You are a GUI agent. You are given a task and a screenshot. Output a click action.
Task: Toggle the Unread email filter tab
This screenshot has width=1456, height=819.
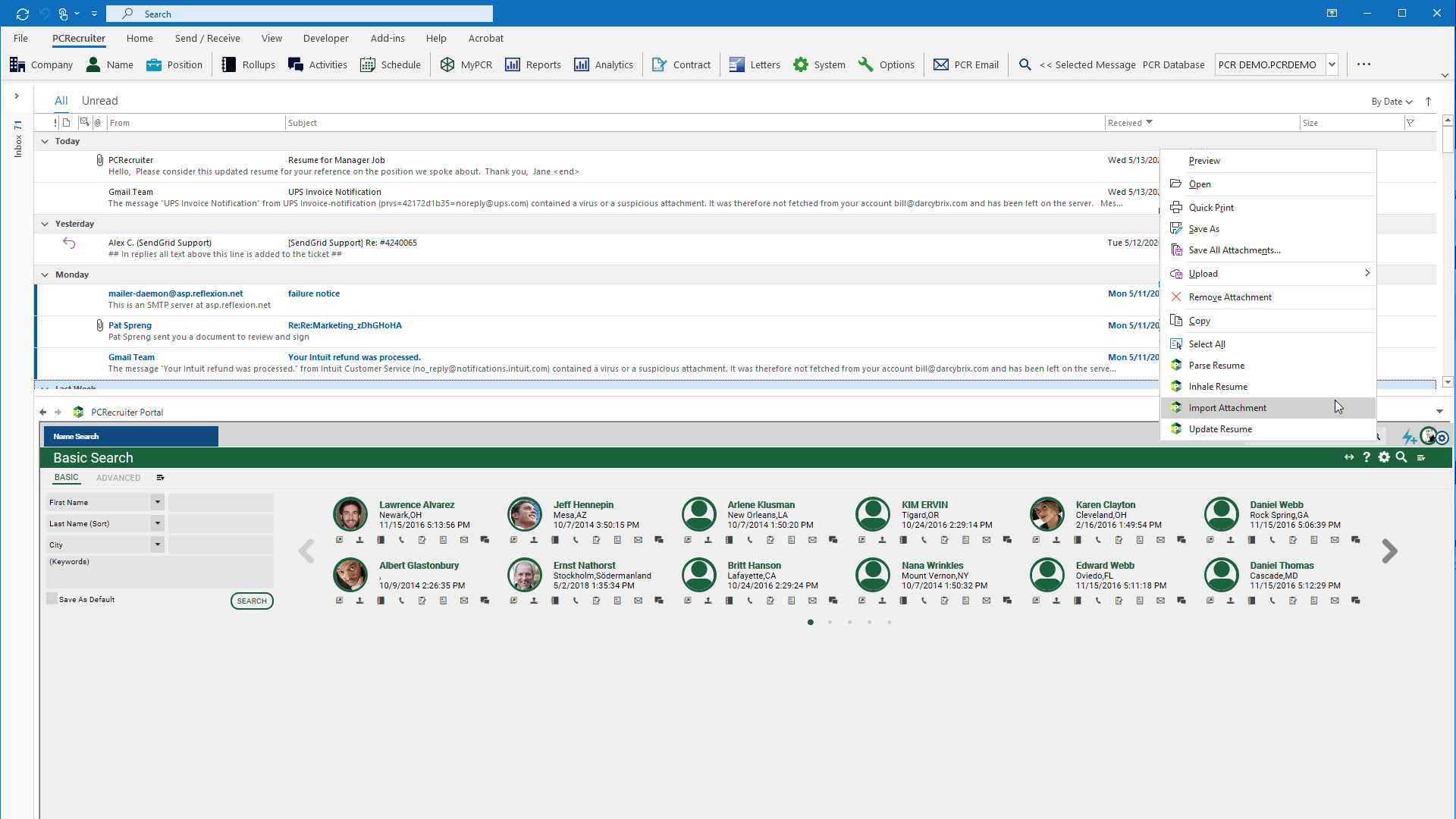click(x=99, y=100)
